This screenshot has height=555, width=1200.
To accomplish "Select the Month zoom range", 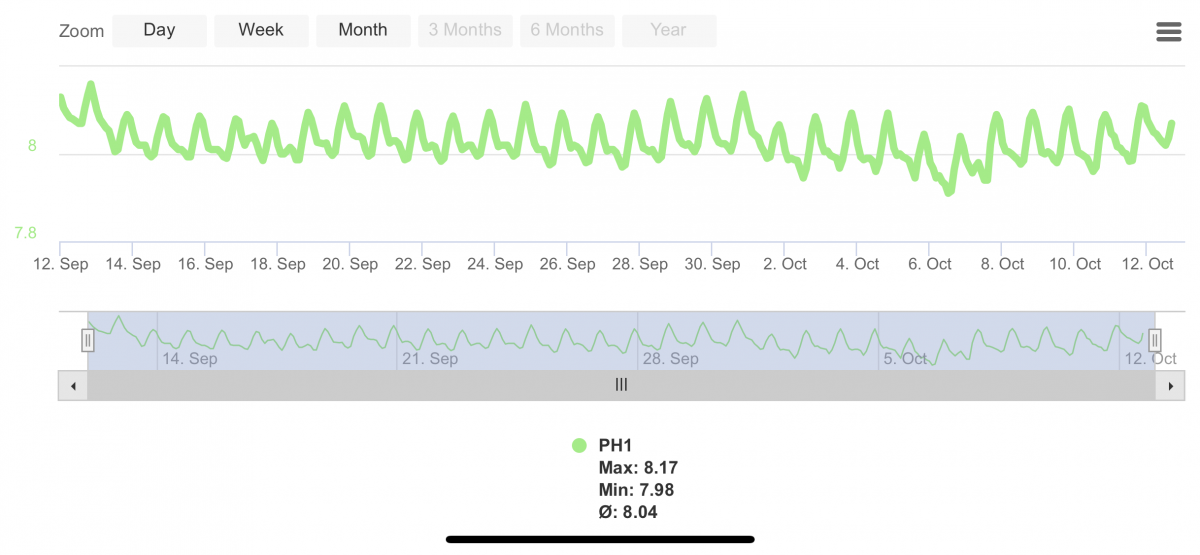I will coord(363,30).
